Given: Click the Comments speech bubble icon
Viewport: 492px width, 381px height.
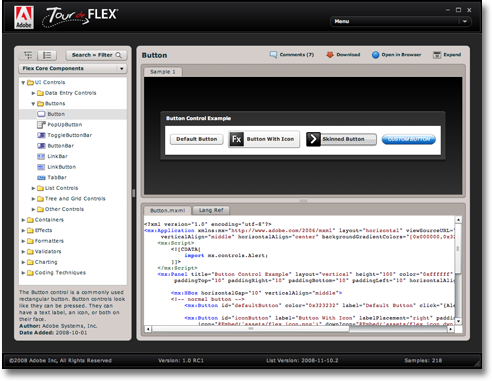Looking at the screenshot, I should 273,55.
